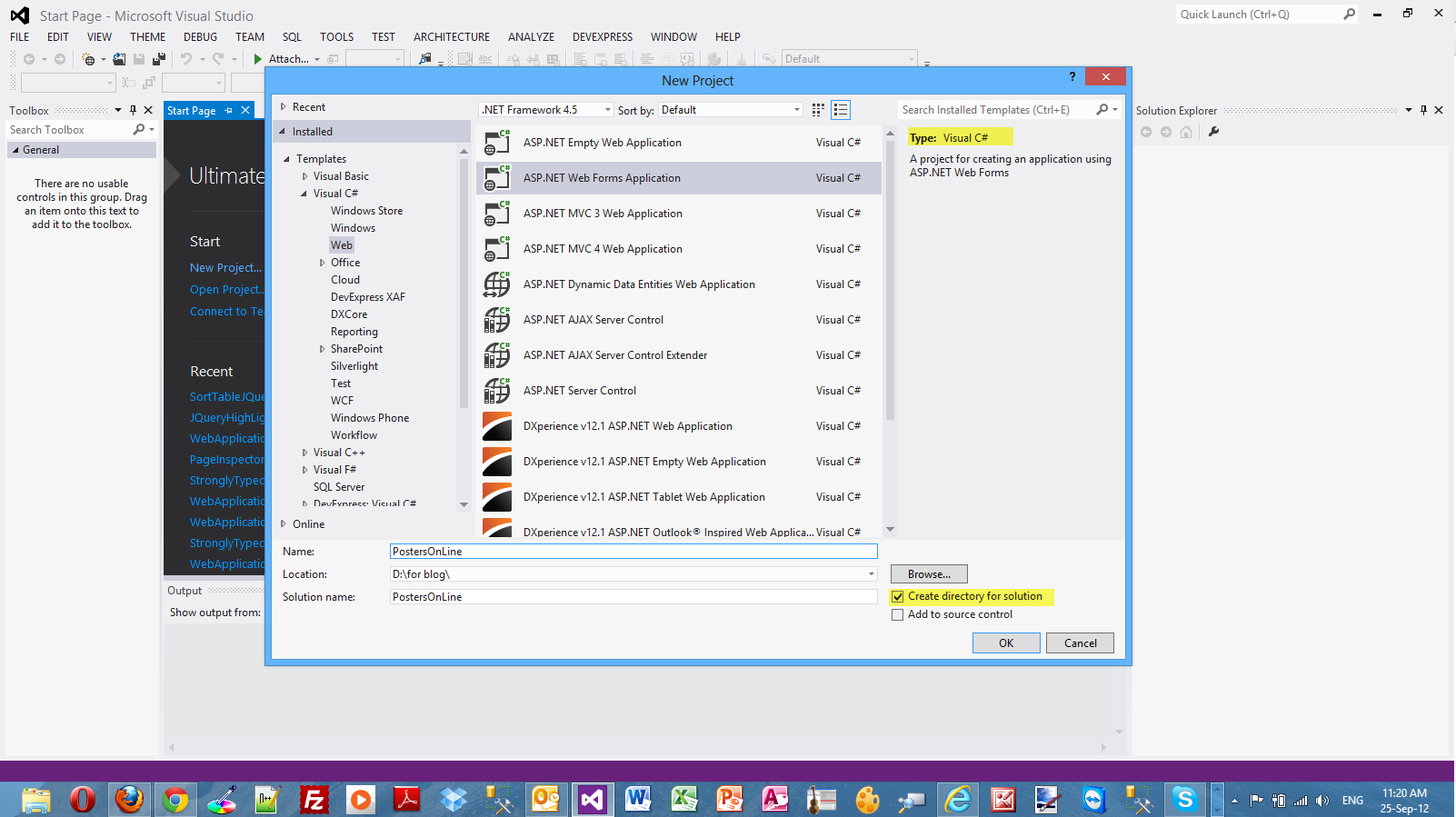Click the Cancel button
Image resolution: width=1456 pixels, height=817 pixels.
pyautogui.click(x=1080, y=643)
